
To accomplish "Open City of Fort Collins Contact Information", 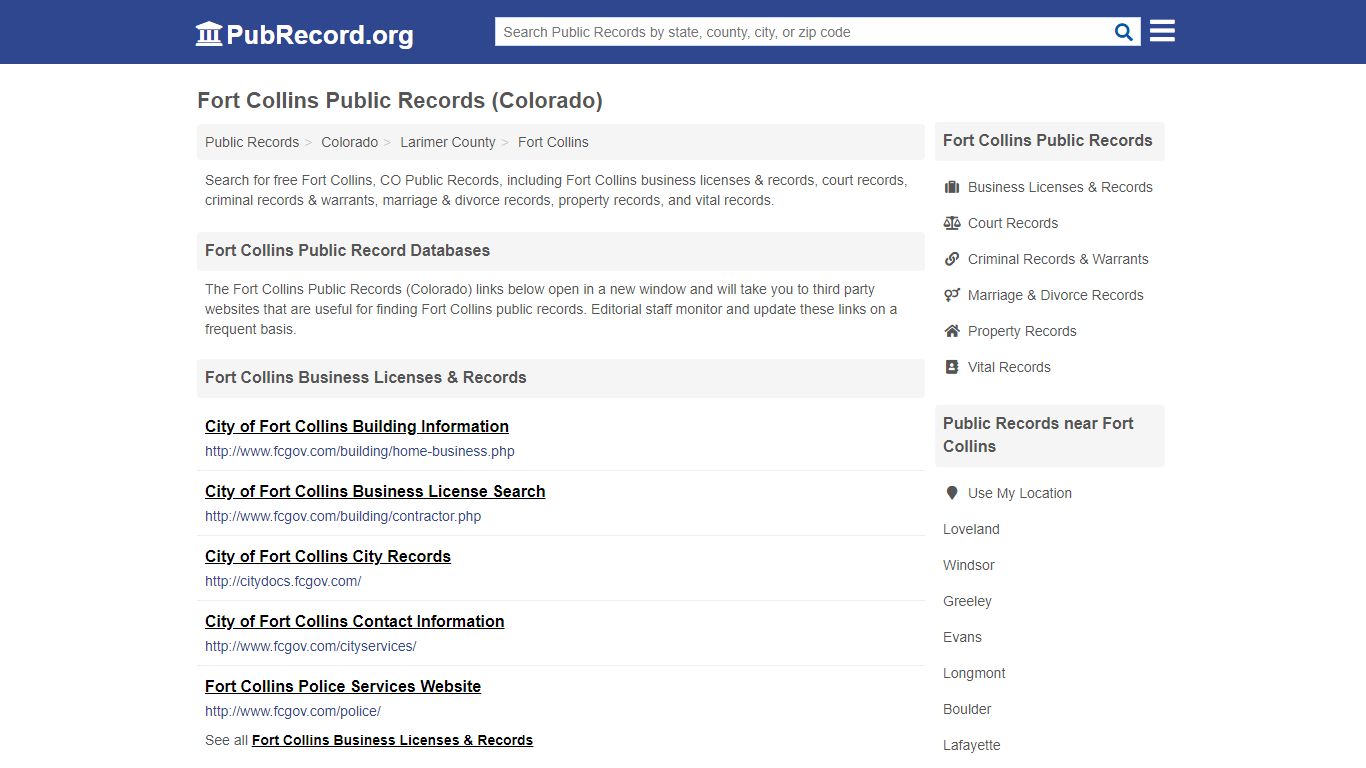I will click(x=355, y=621).
